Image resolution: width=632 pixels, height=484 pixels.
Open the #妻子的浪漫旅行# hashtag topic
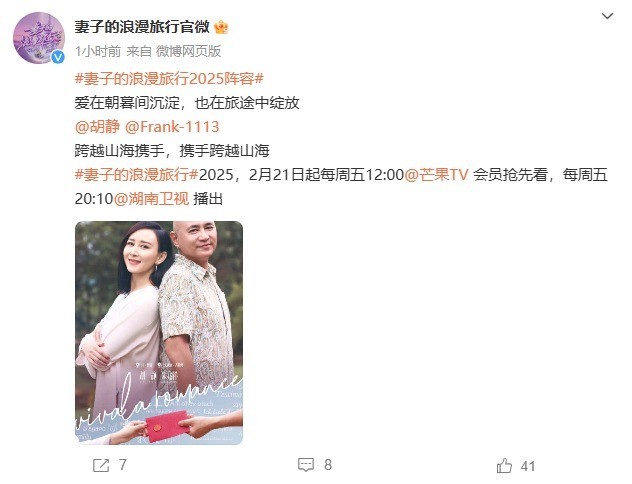(137, 174)
